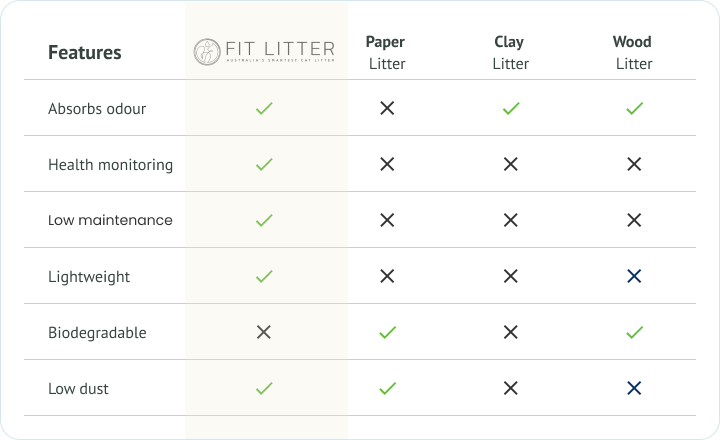
Task: Click Paper Litter's Biodegradable checkmark
Action: click(387, 332)
